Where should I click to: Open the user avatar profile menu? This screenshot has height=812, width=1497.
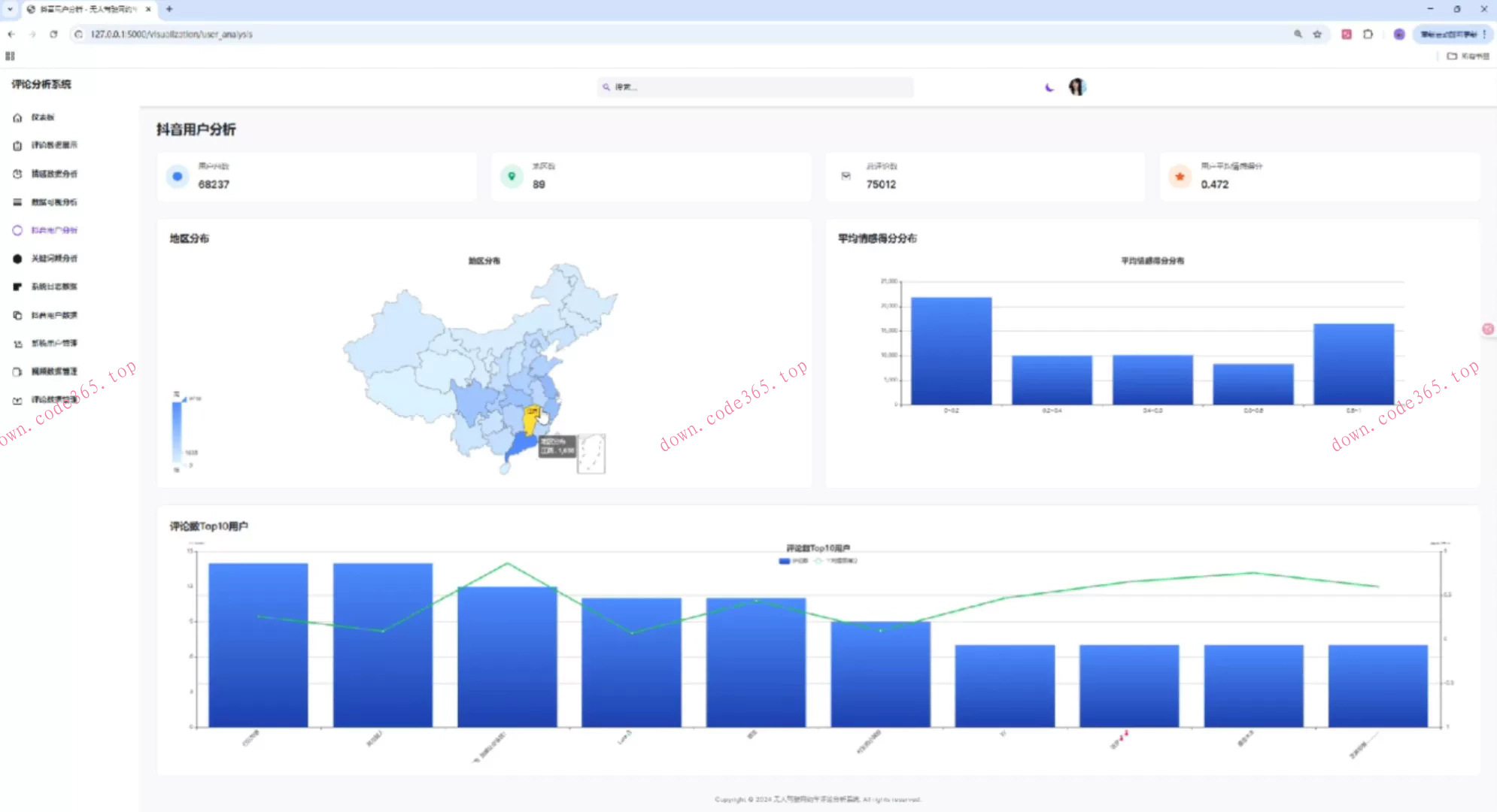pyautogui.click(x=1077, y=87)
